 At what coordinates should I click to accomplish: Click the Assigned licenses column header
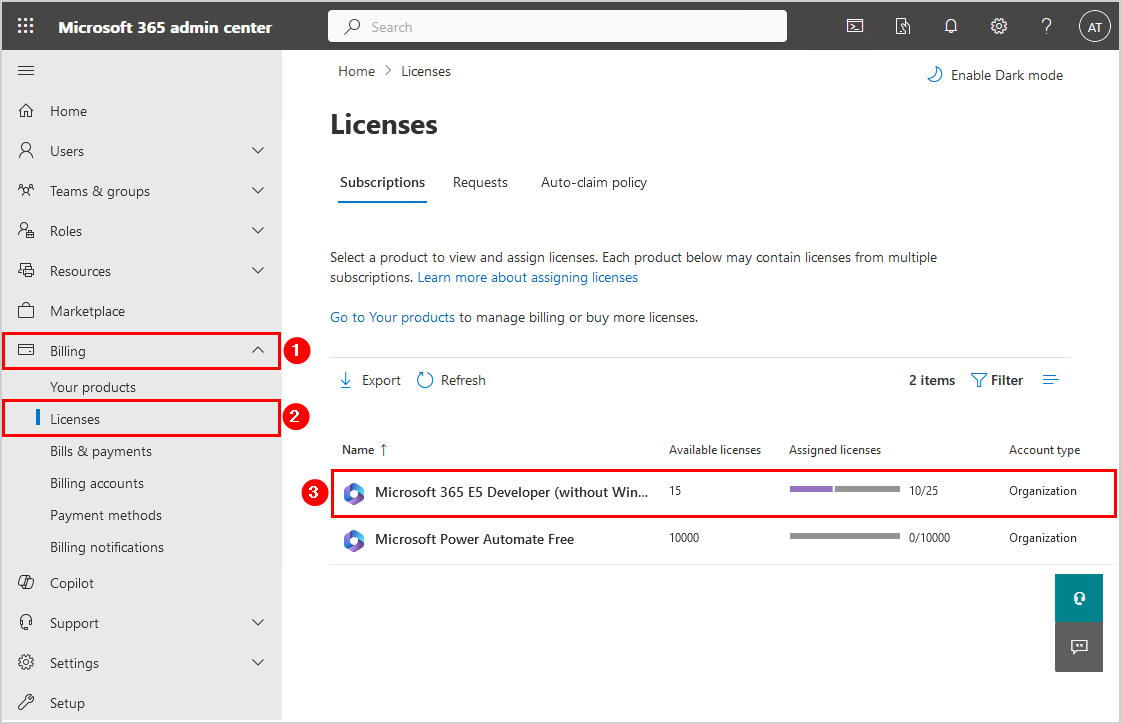[x=835, y=450]
